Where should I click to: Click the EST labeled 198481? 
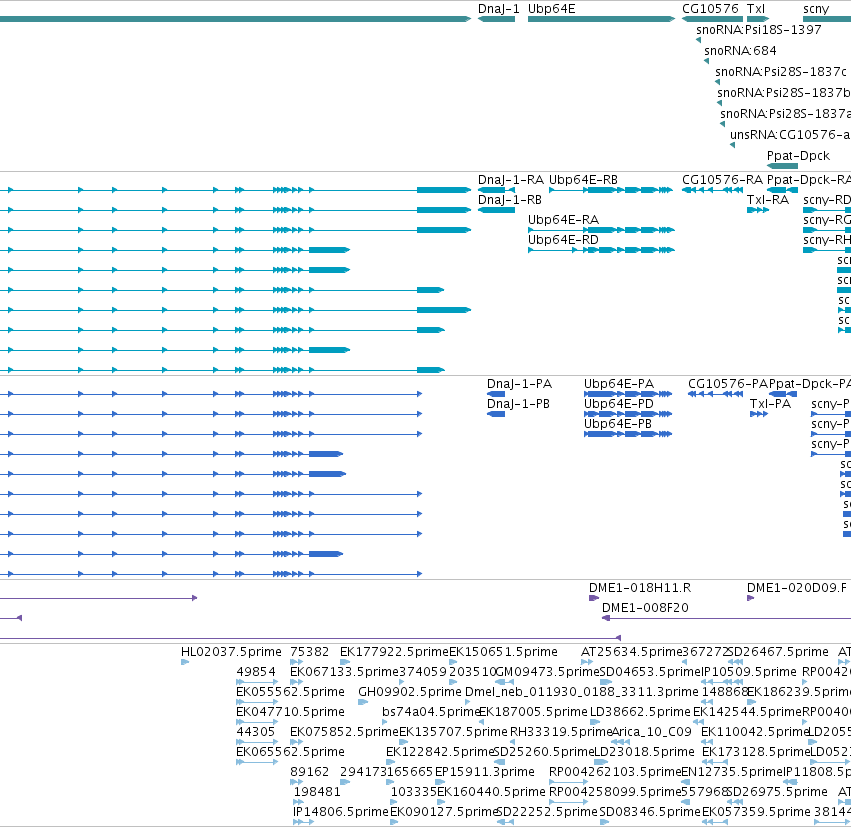[317, 792]
